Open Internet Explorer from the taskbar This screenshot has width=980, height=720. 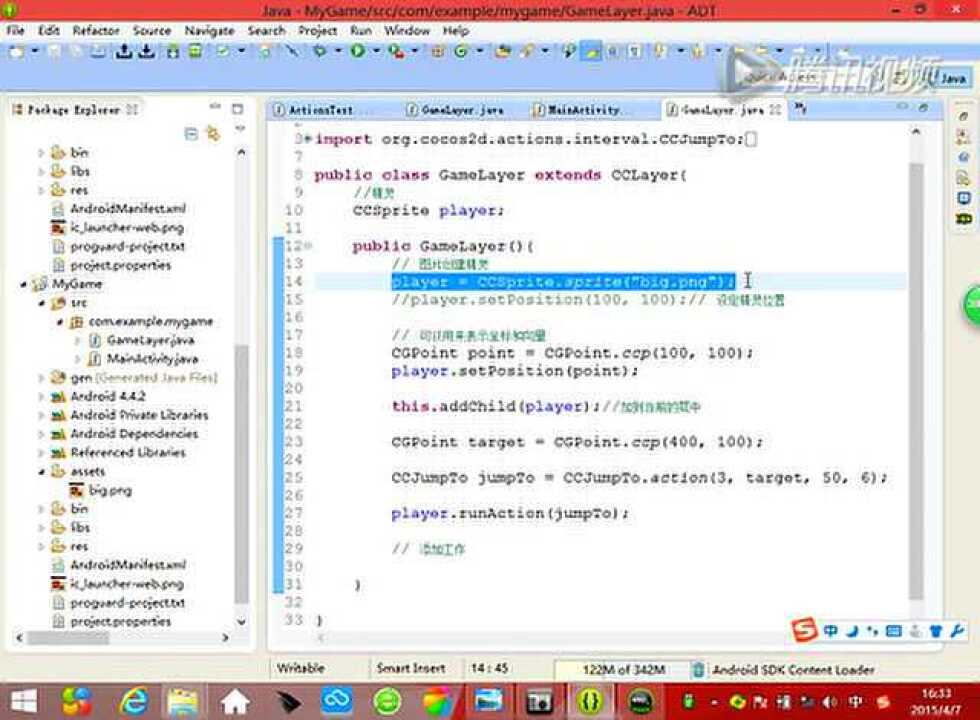point(131,701)
